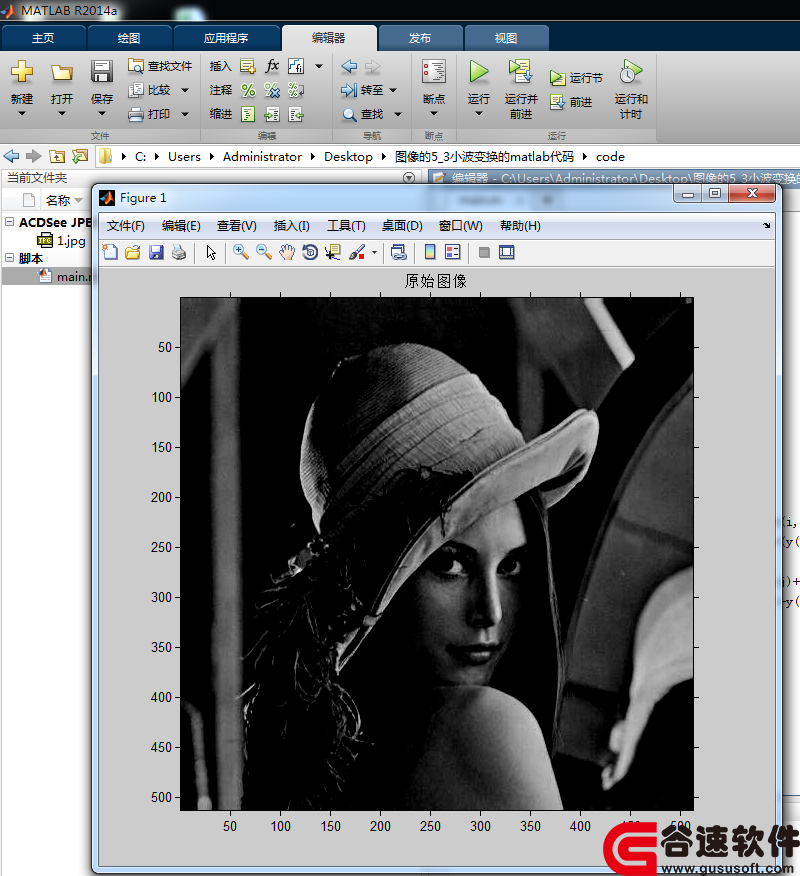This screenshot has height=876, width=800.
Task: Toggle the pan hand tool
Action: coord(287,252)
